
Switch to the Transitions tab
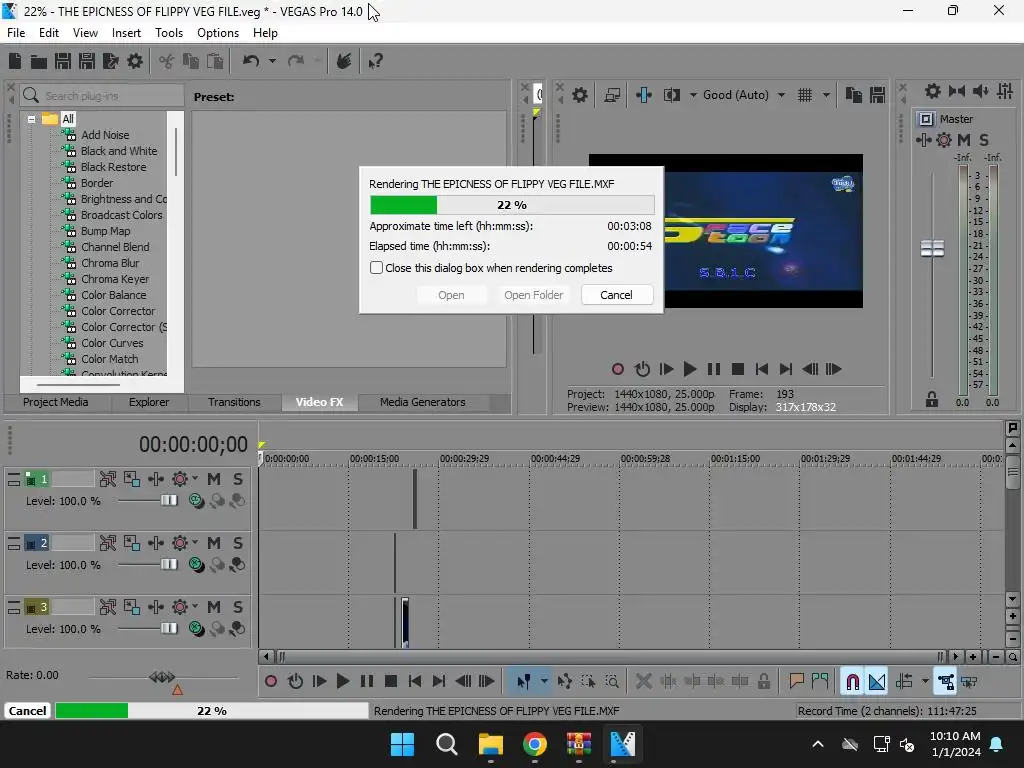(234, 402)
